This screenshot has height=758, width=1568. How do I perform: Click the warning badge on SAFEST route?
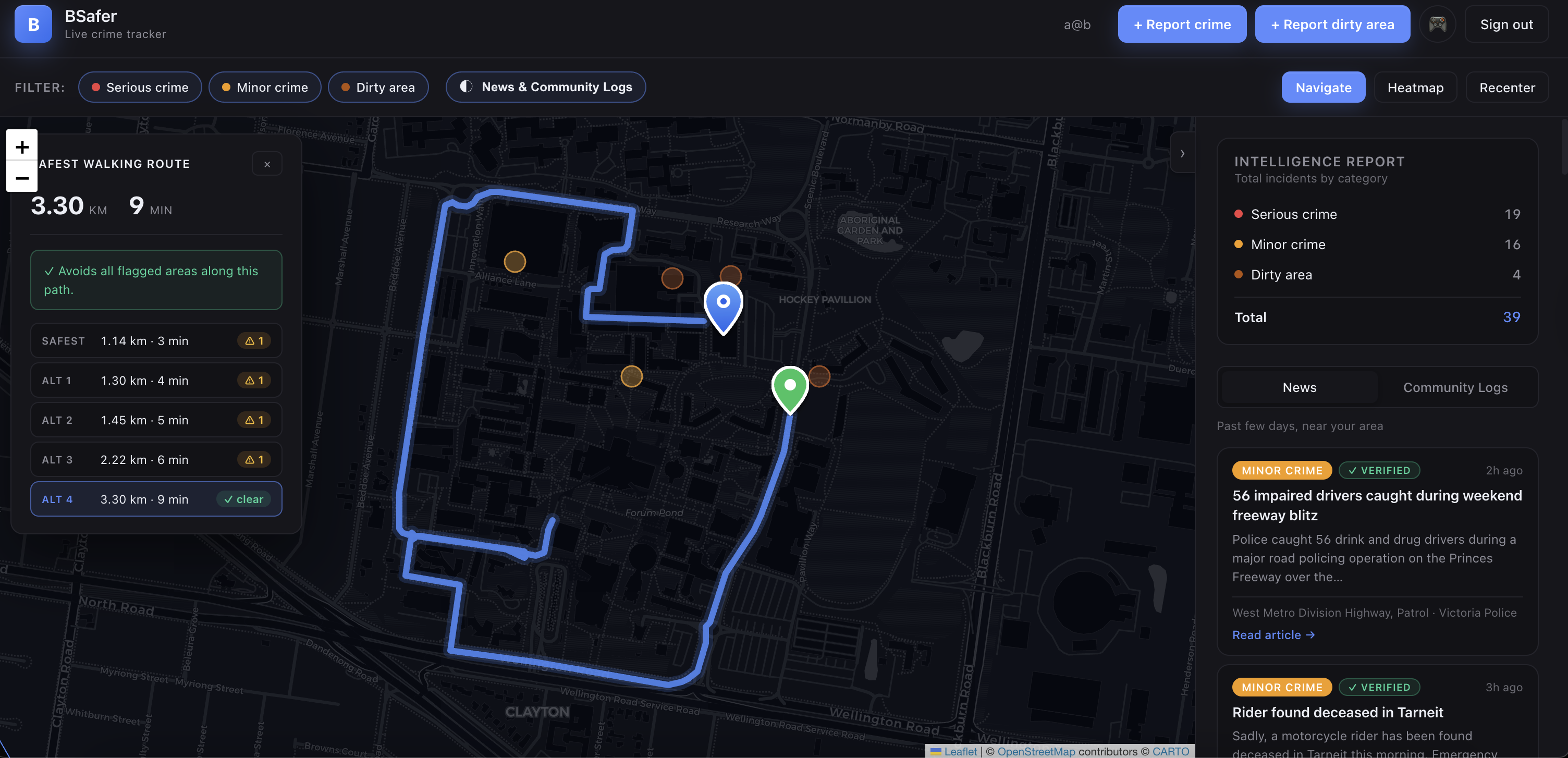click(254, 341)
